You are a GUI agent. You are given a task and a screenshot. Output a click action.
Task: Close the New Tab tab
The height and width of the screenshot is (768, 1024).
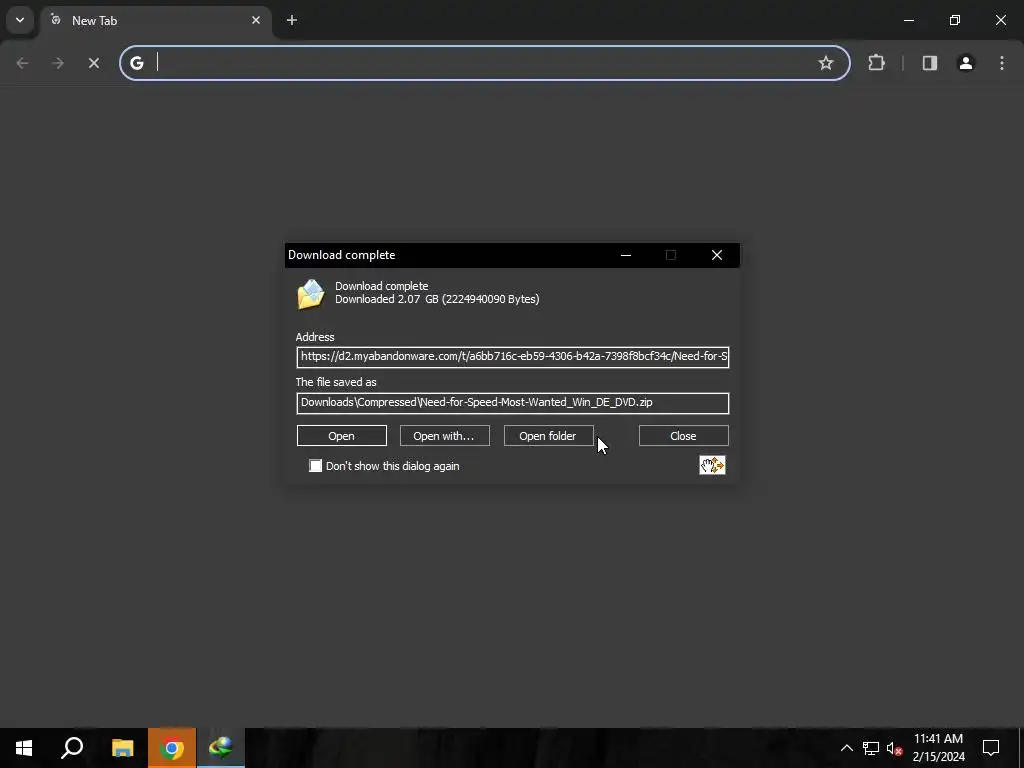(256, 20)
